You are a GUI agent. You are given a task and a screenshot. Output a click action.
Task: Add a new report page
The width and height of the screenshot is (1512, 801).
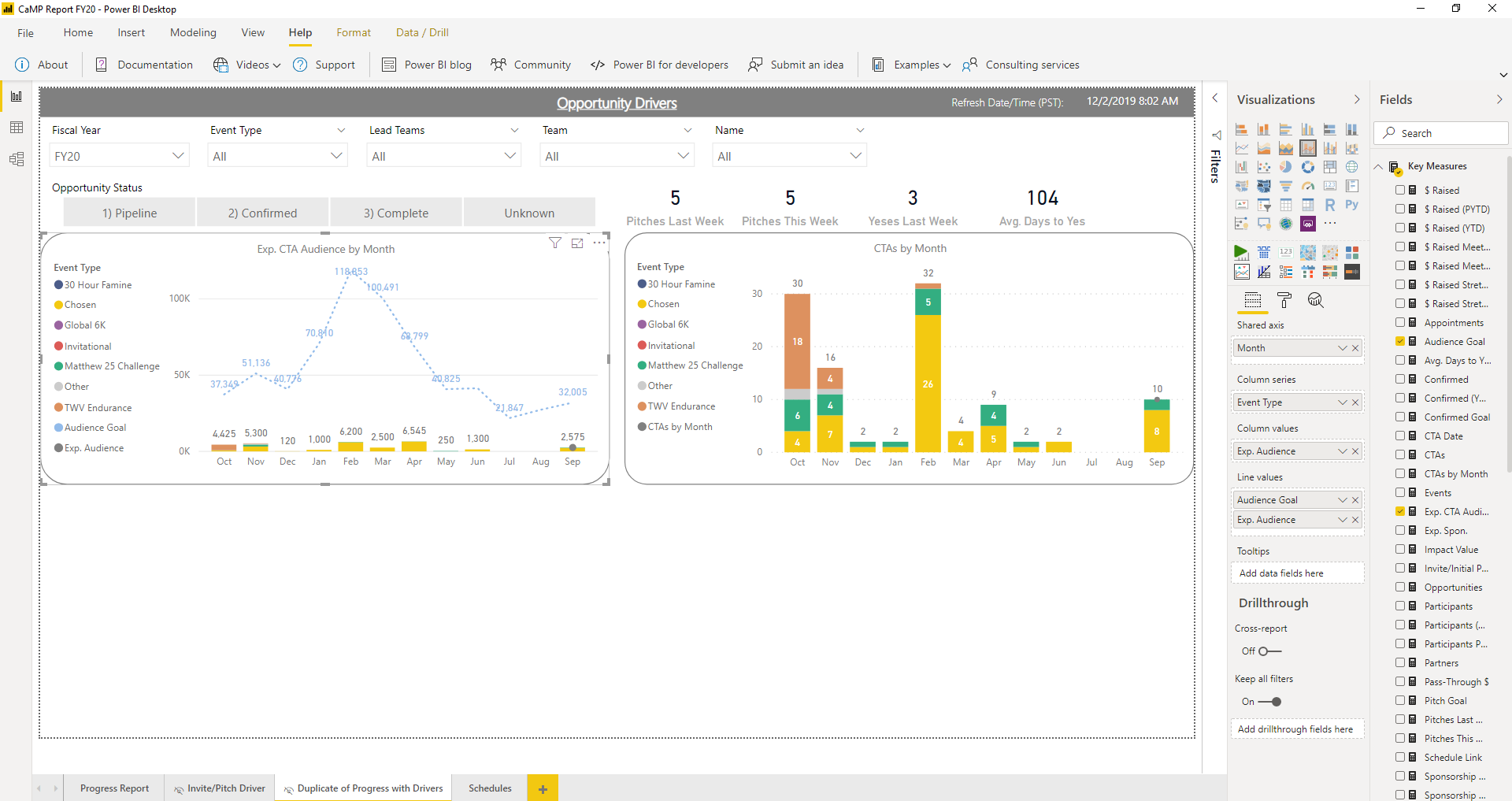pyautogui.click(x=543, y=788)
